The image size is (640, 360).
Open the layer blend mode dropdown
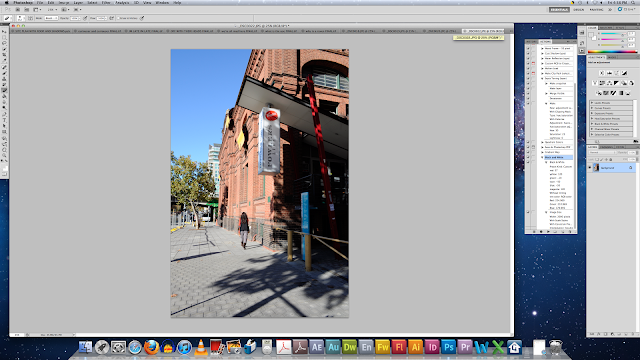(x=603, y=152)
